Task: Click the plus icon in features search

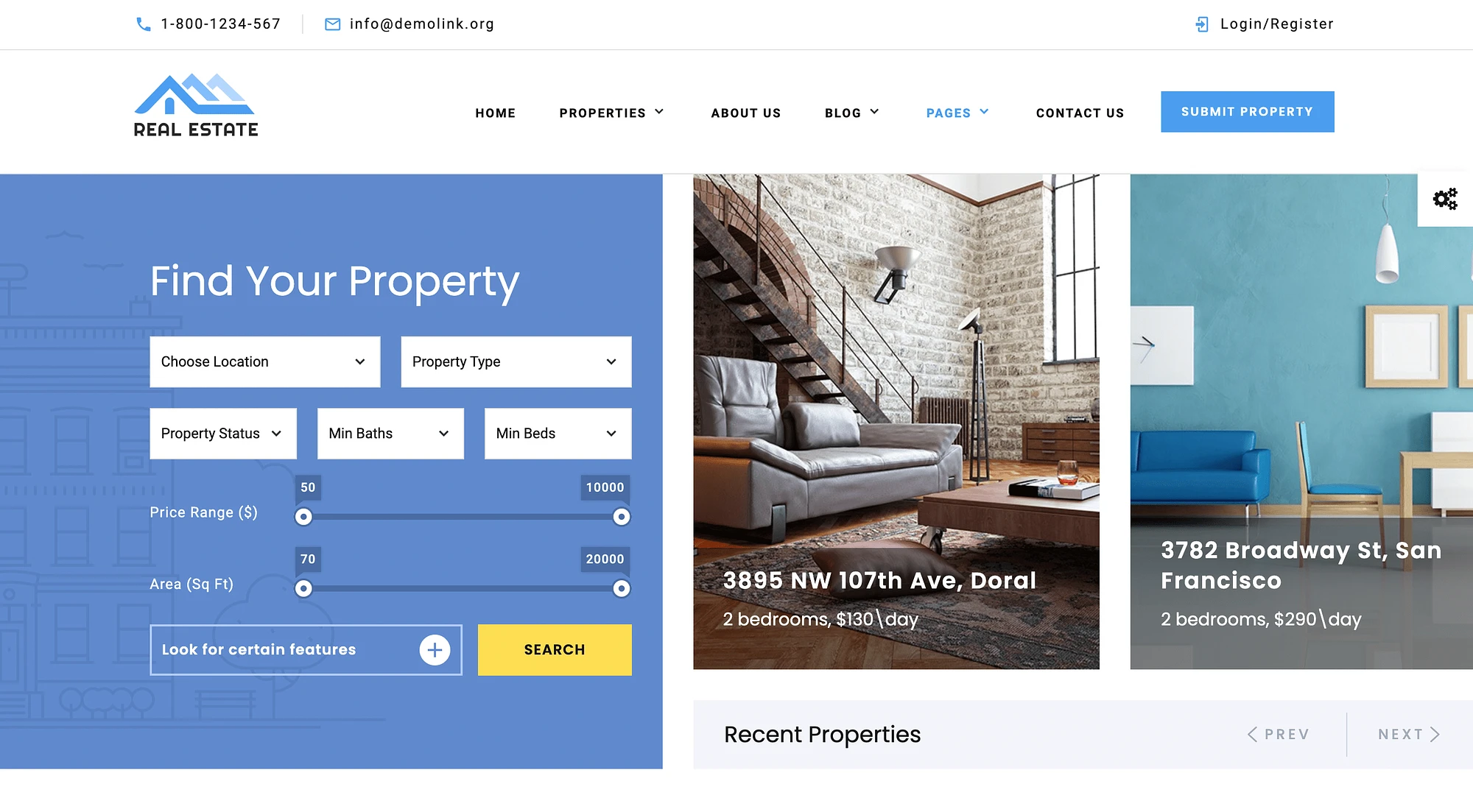Action: coord(435,649)
